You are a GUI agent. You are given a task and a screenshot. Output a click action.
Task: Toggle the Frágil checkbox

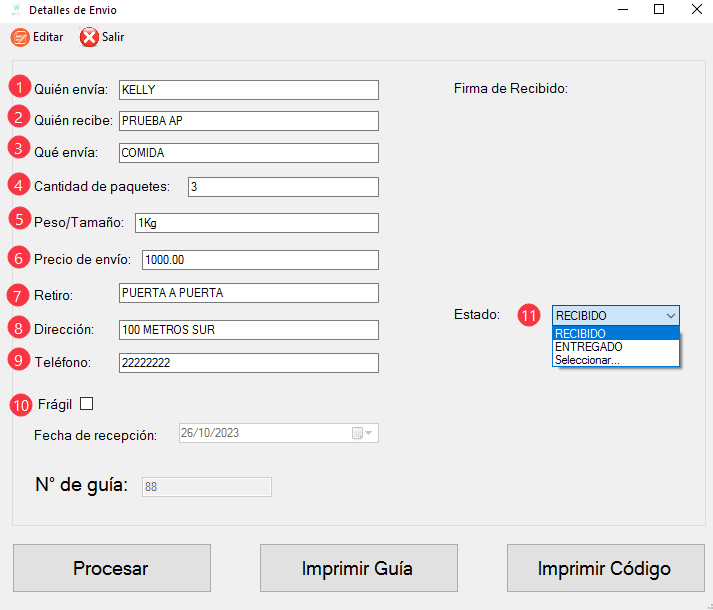point(86,404)
